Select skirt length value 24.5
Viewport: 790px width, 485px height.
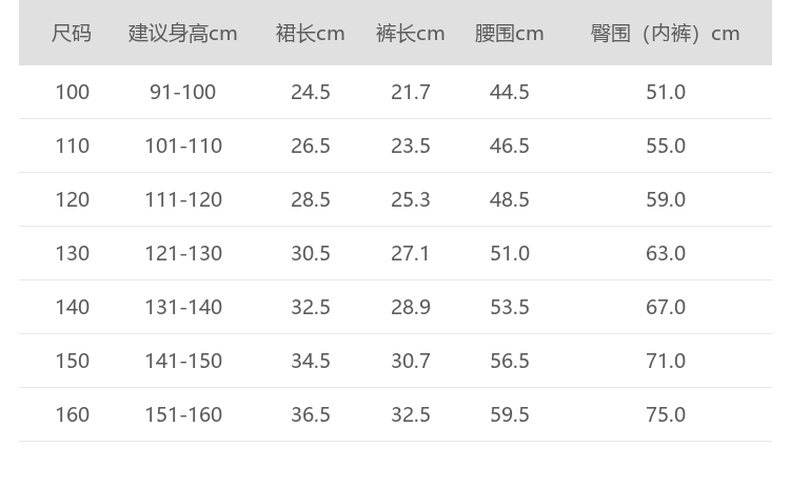pos(310,92)
